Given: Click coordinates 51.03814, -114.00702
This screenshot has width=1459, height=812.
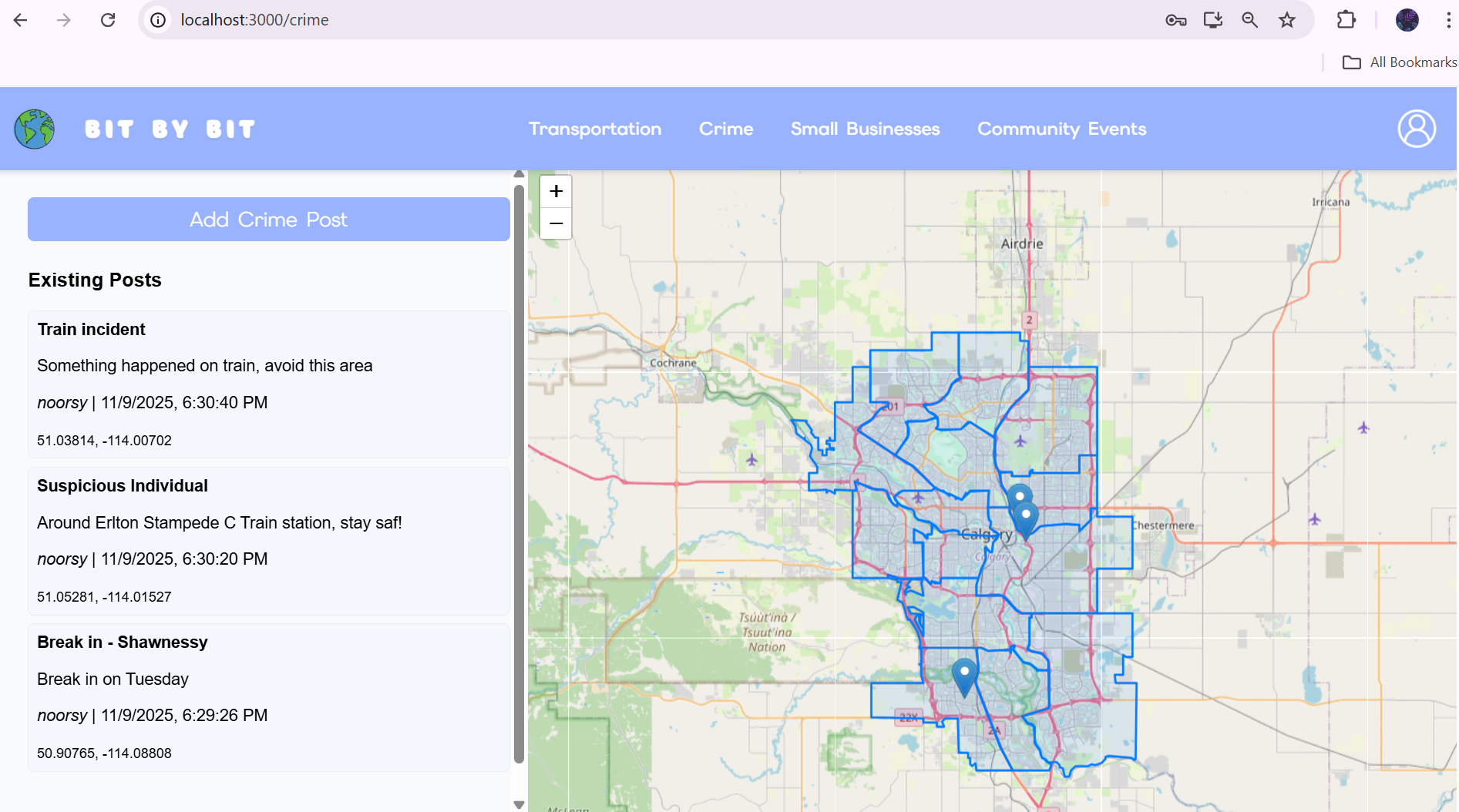Looking at the screenshot, I should pyautogui.click(x=104, y=441).
